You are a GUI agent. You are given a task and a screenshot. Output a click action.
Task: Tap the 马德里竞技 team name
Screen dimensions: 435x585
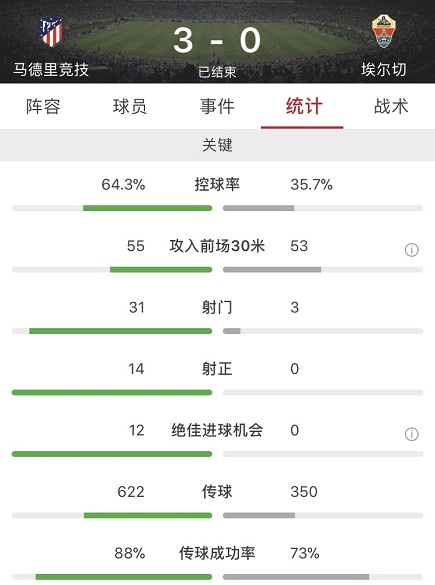51,70
